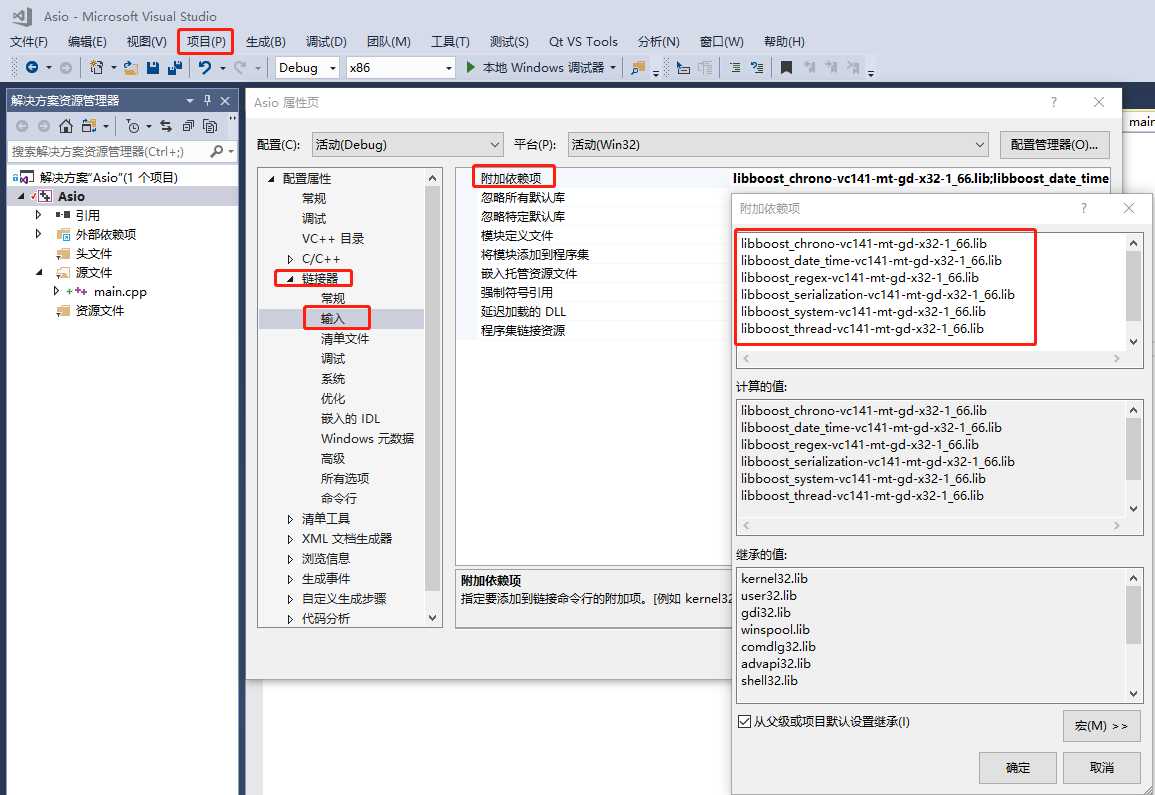The width and height of the screenshot is (1155, 795).
Task: Click the Switch Views icon in Solution Explorer
Action: pos(89,126)
